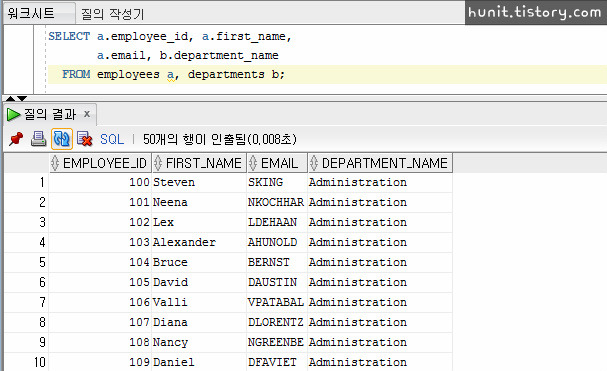The height and width of the screenshot is (371, 607).
Task: Select the email cell 'DLORENTZ'
Action: click(277, 323)
